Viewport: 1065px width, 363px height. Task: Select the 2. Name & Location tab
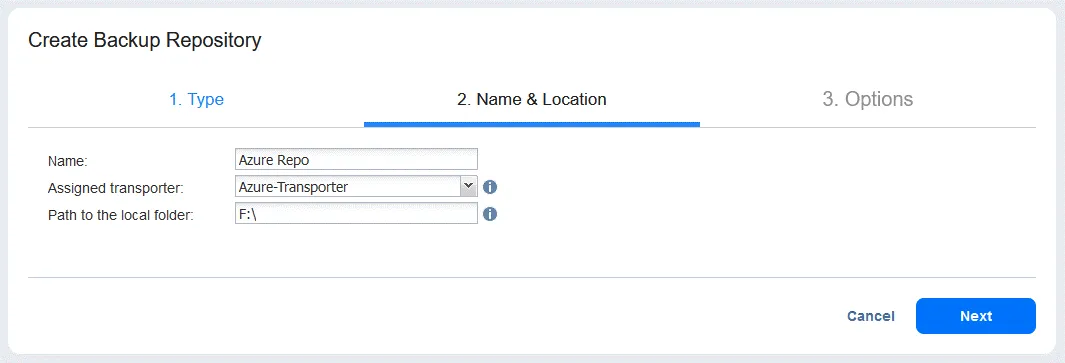coord(531,99)
